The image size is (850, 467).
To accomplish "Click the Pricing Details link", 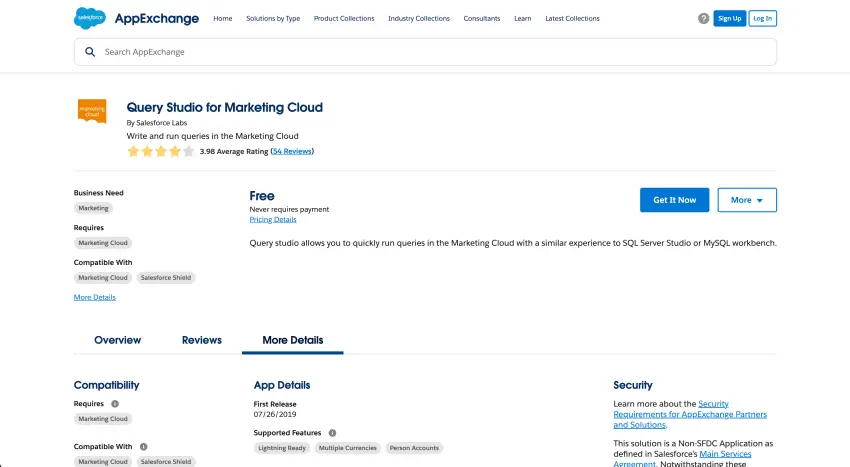I will (273, 219).
